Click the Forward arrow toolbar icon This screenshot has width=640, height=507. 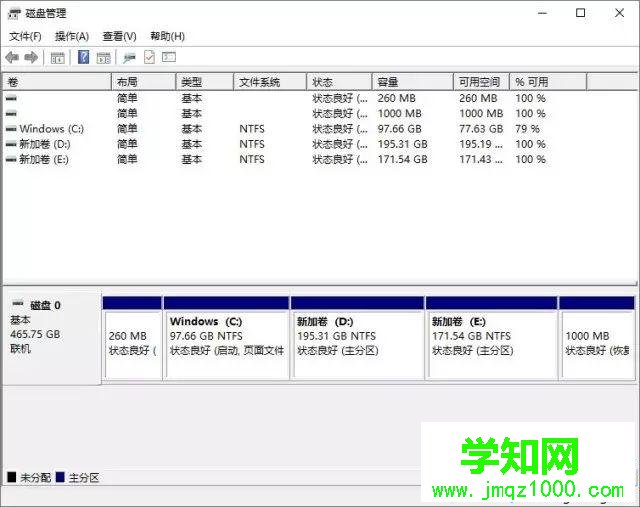[31, 58]
